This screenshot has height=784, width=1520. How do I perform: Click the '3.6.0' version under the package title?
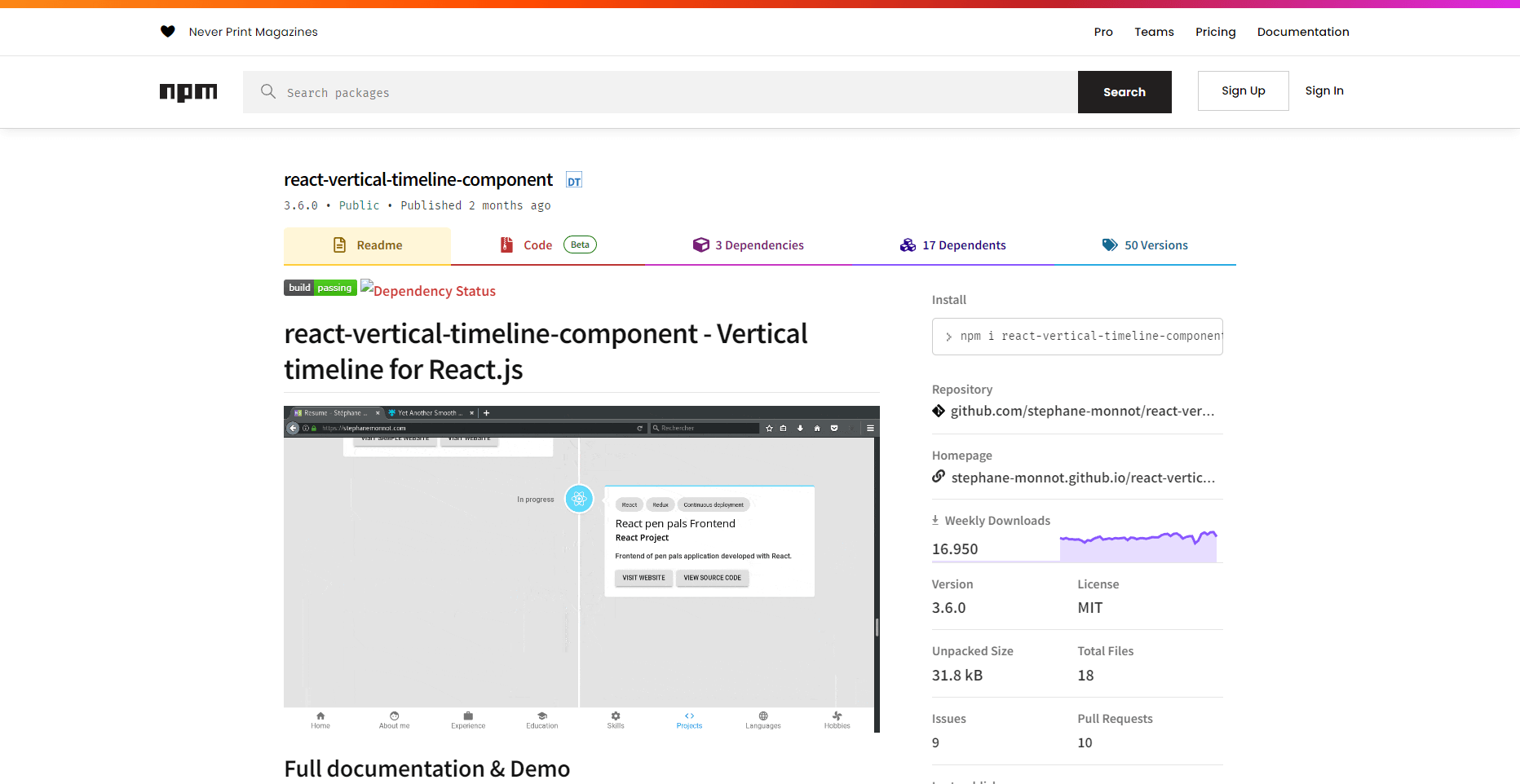coord(301,205)
